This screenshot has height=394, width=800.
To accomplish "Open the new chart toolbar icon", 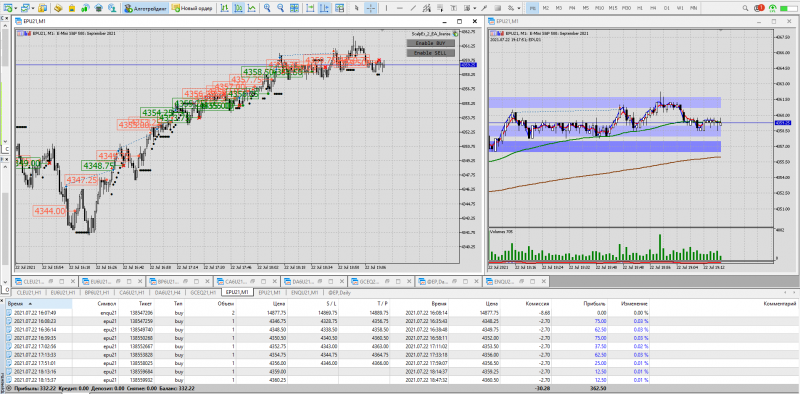I will click(x=7, y=8).
